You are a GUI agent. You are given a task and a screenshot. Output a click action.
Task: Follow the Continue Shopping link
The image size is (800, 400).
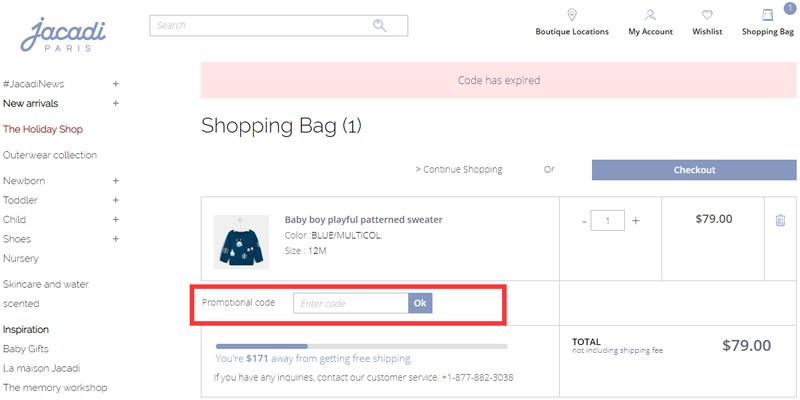click(x=459, y=170)
